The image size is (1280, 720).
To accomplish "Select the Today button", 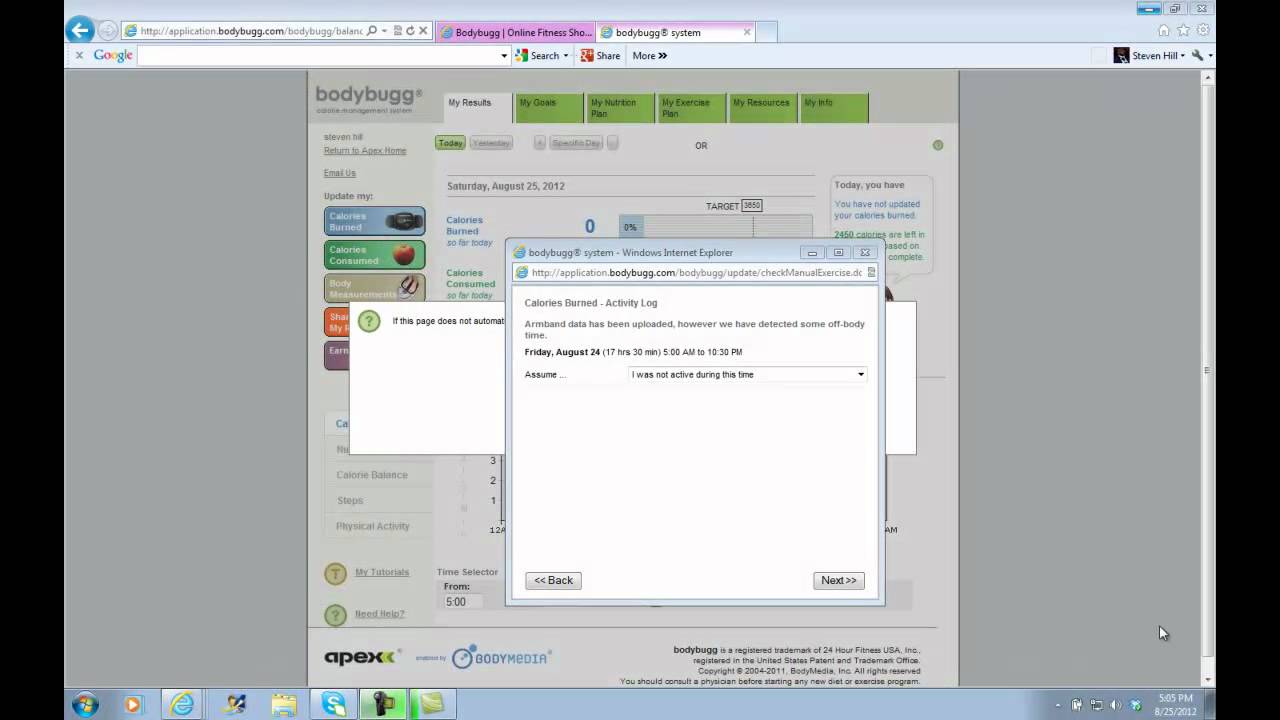I will tap(451, 143).
